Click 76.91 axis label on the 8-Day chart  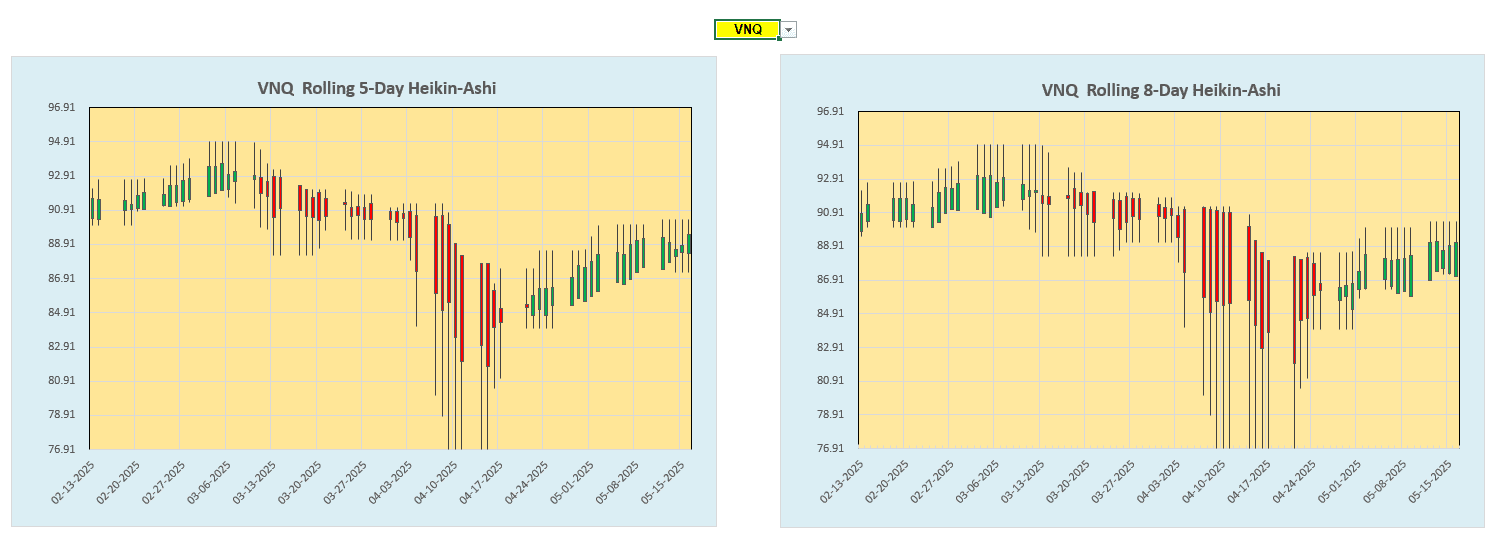pyautogui.click(x=831, y=448)
